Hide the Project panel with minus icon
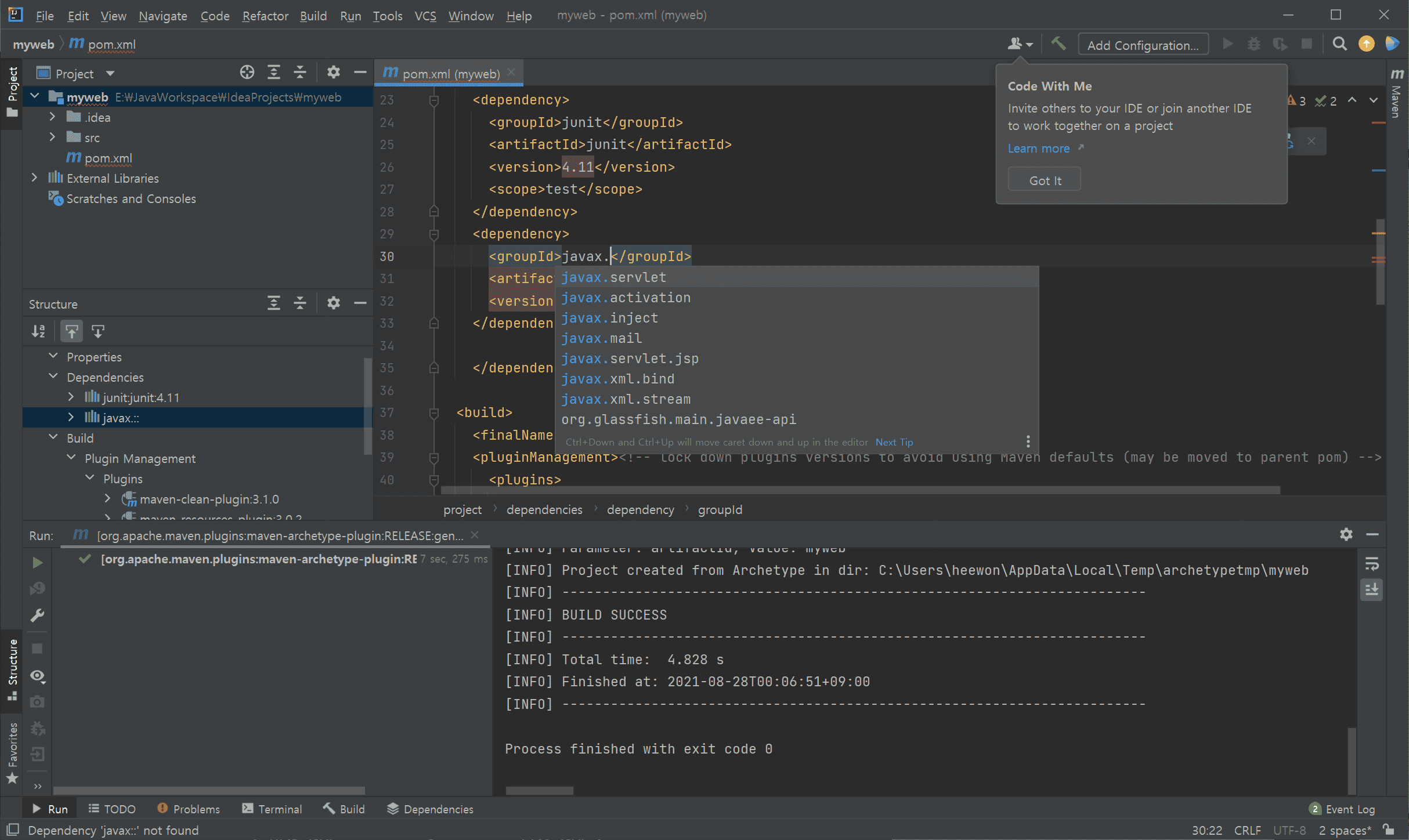1409x840 pixels. (x=360, y=73)
